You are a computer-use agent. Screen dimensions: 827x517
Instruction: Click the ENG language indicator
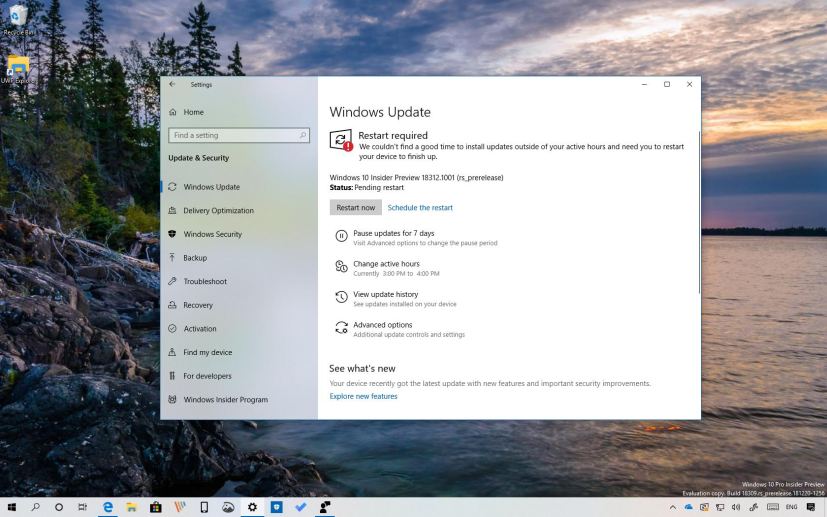point(792,508)
